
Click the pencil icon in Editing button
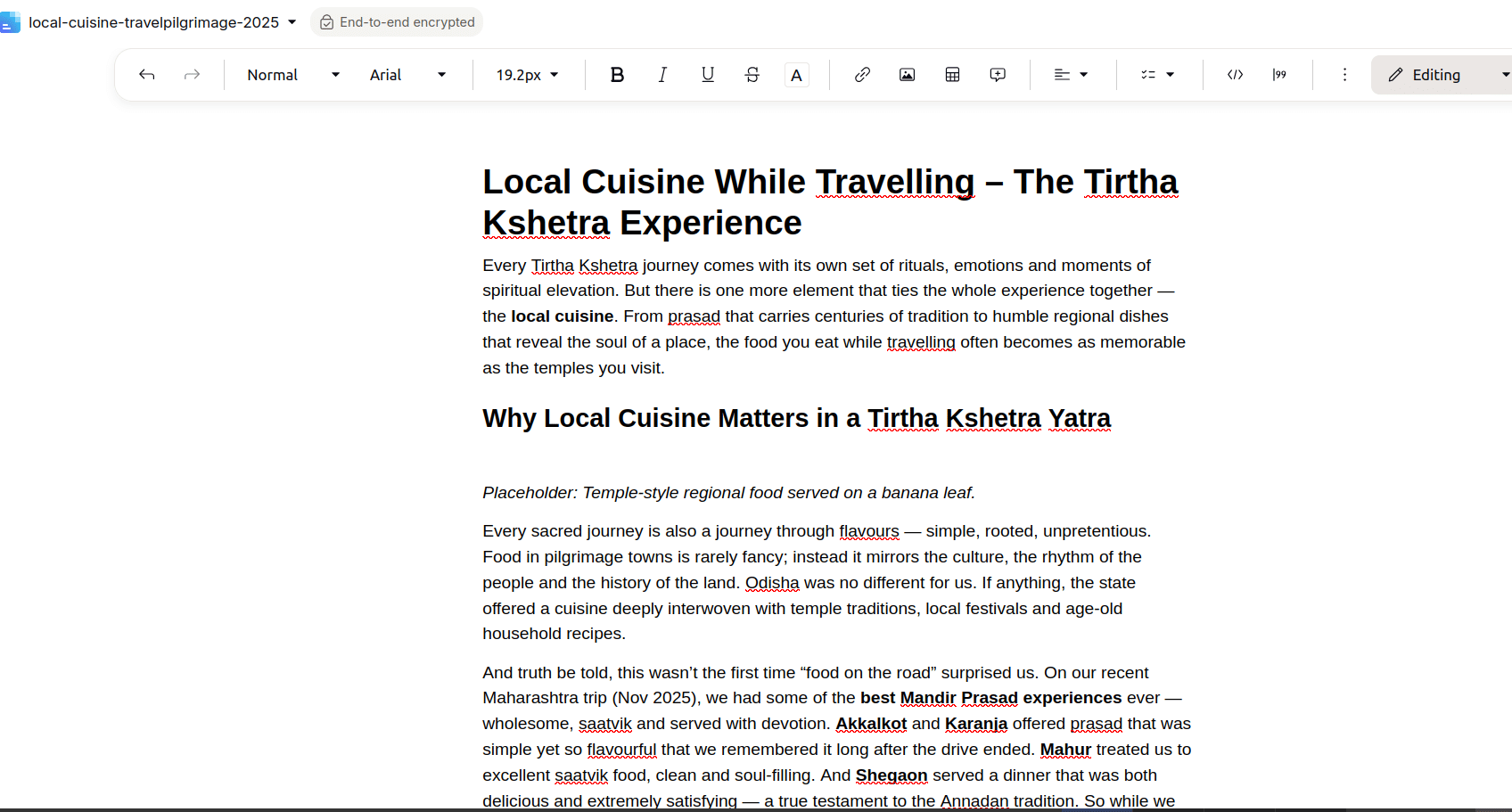(x=1396, y=75)
